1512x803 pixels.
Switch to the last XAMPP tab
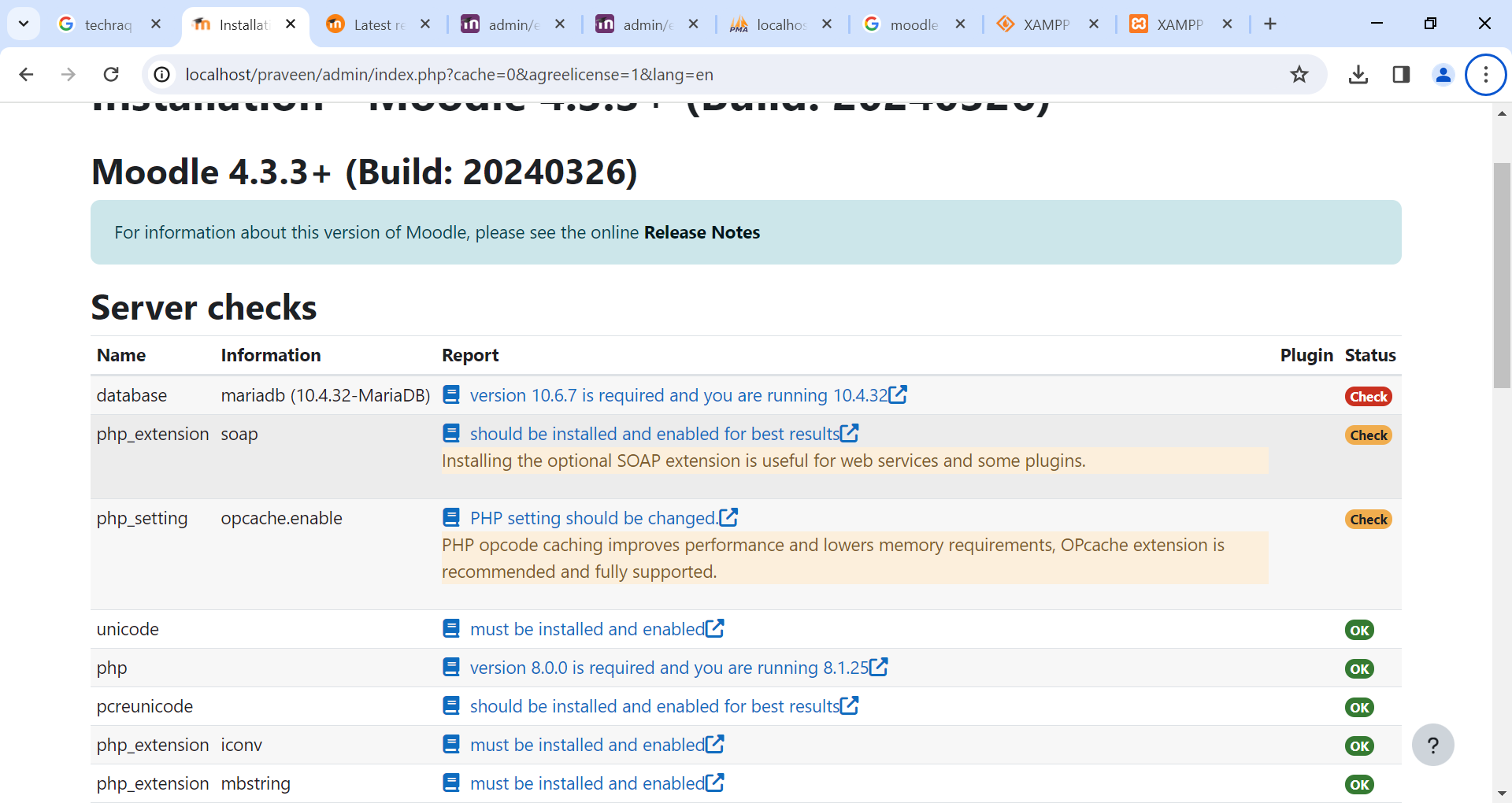tap(1180, 24)
